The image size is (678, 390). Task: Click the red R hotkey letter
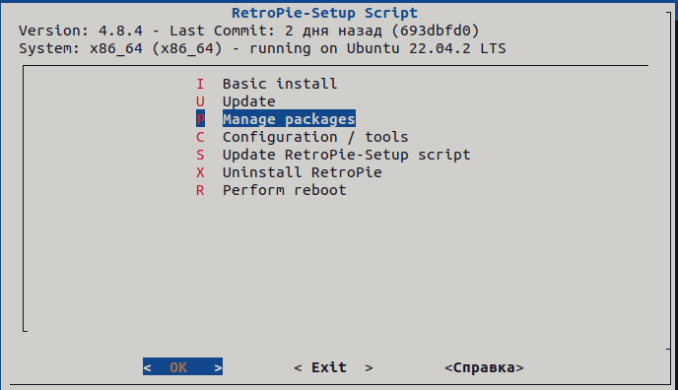(200, 190)
